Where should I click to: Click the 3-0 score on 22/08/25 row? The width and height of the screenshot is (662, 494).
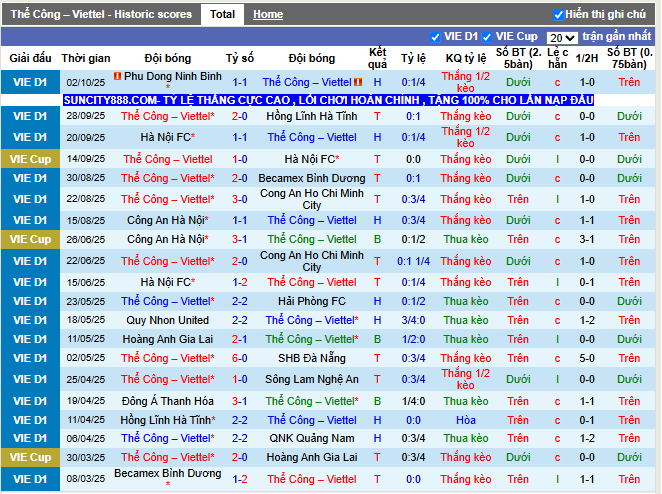[239, 199]
